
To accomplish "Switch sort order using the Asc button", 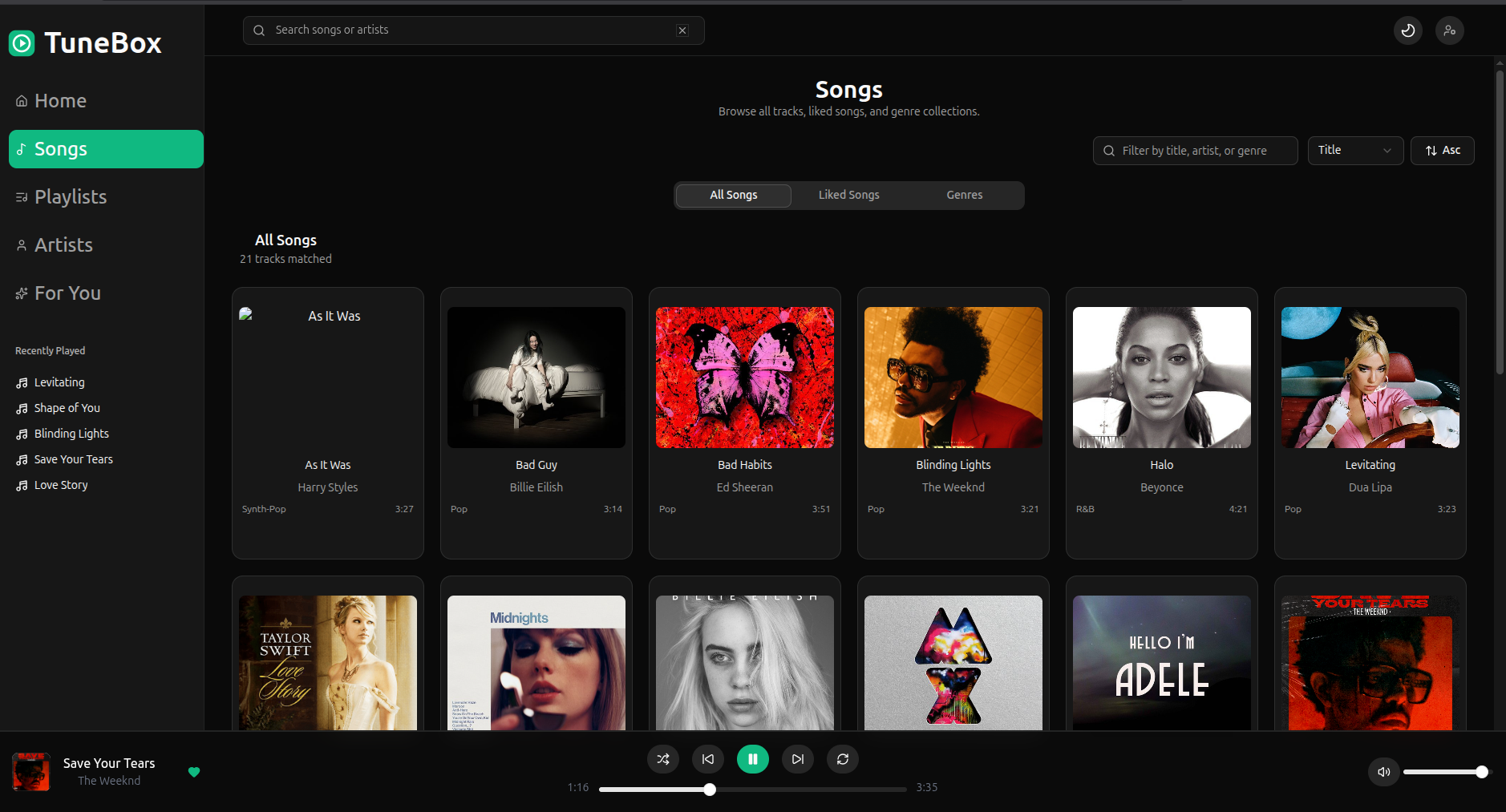I will pos(1442,150).
